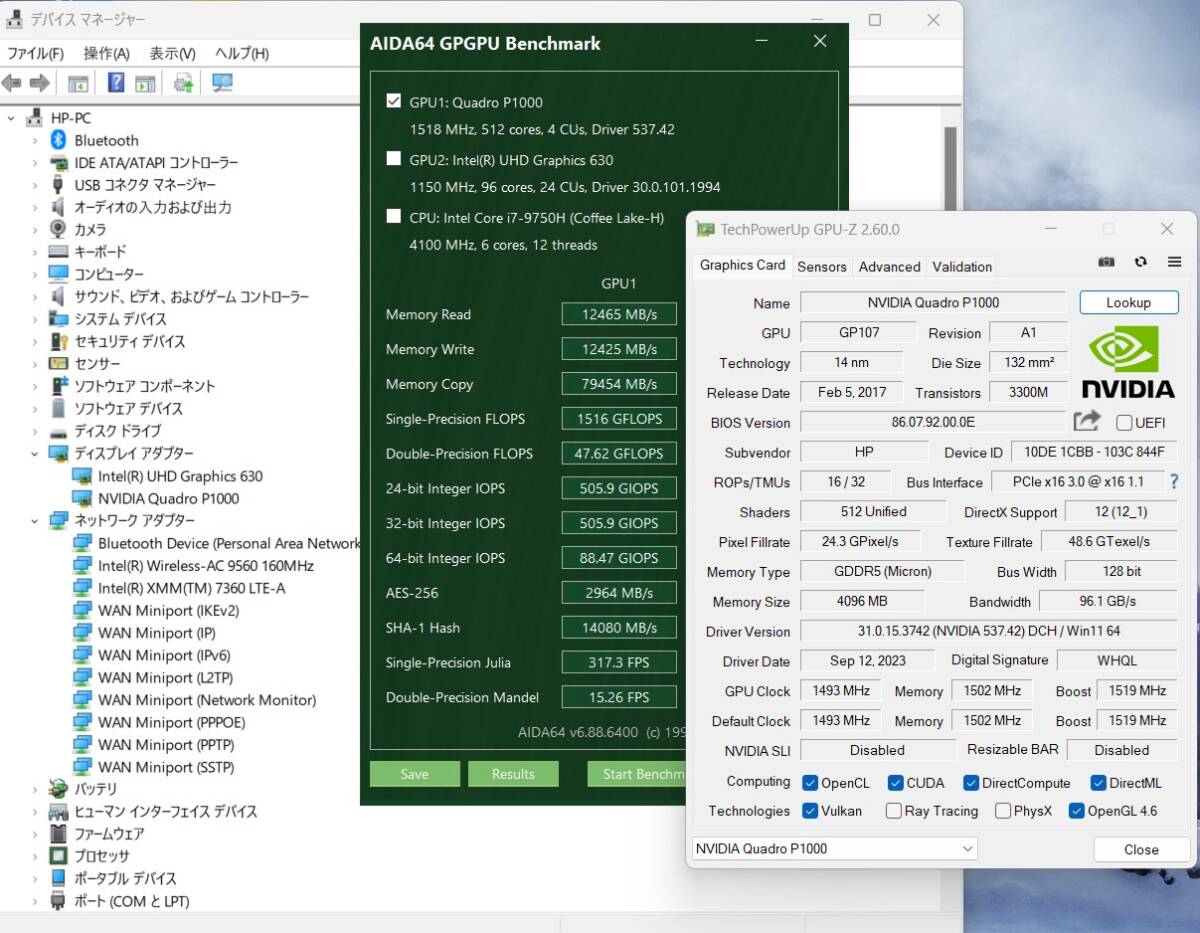Image resolution: width=1200 pixels, height=933 pixels.
Task: Click the Results button in AIDA64
Action: coord(513,774)
